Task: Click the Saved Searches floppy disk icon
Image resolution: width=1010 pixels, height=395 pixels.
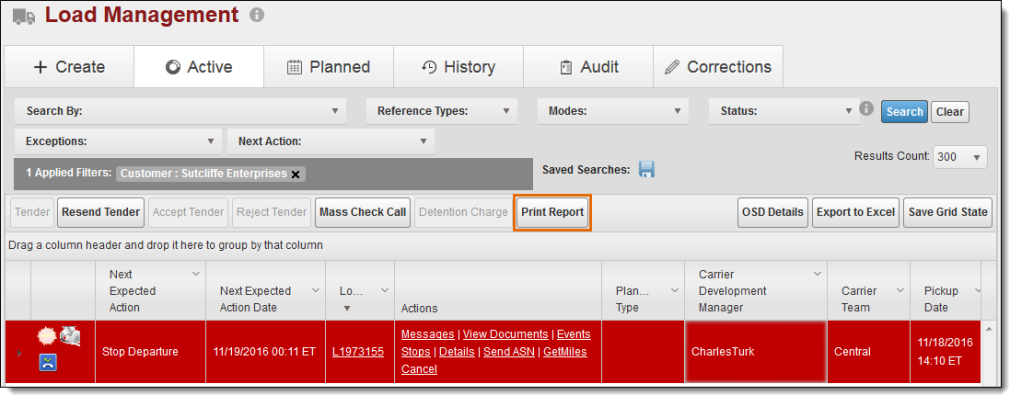Action: point(647,169)
